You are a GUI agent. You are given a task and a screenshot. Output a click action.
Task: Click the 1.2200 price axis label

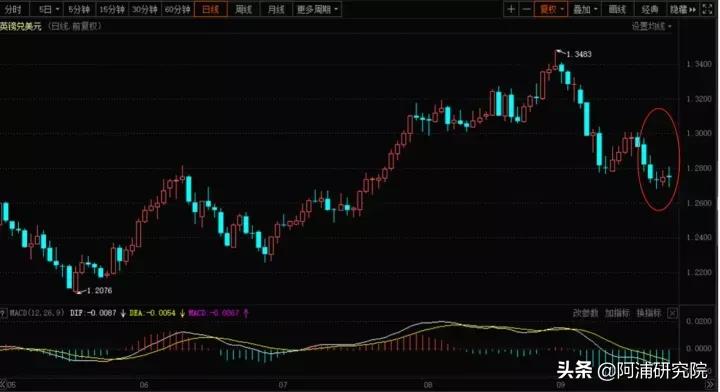(699, 273)
